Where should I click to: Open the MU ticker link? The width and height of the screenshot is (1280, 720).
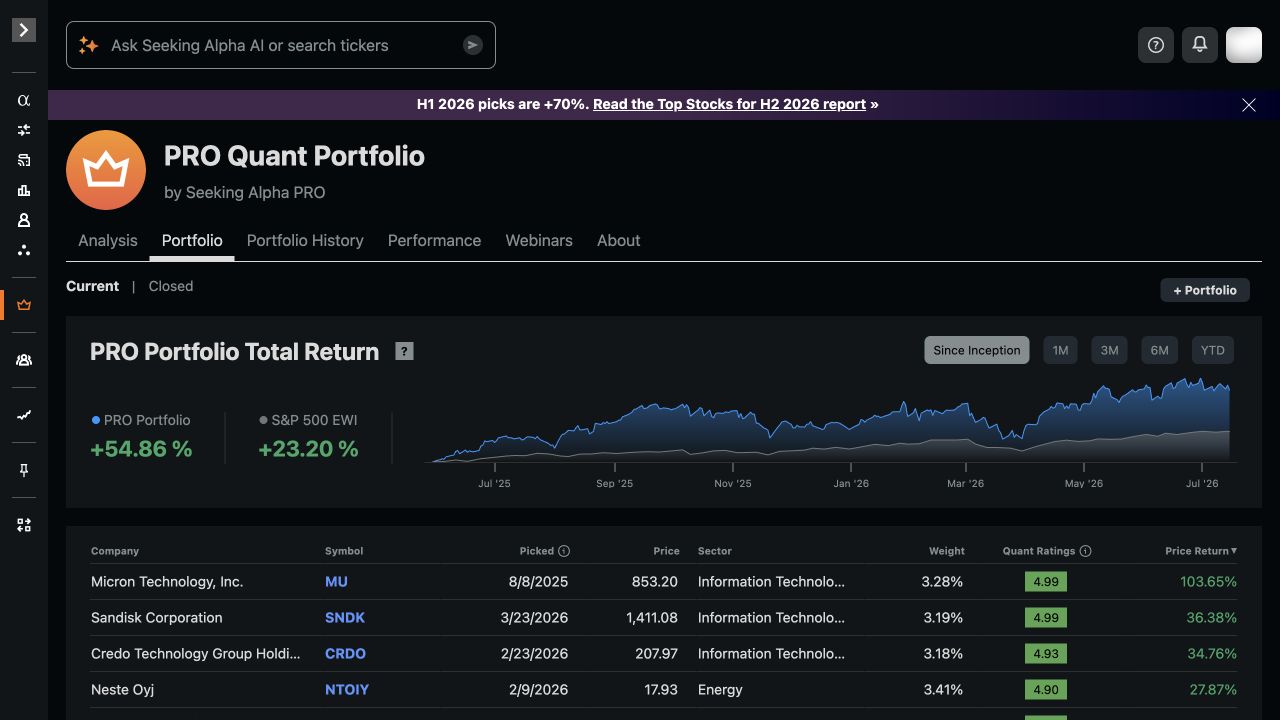(x=336, y=581)
